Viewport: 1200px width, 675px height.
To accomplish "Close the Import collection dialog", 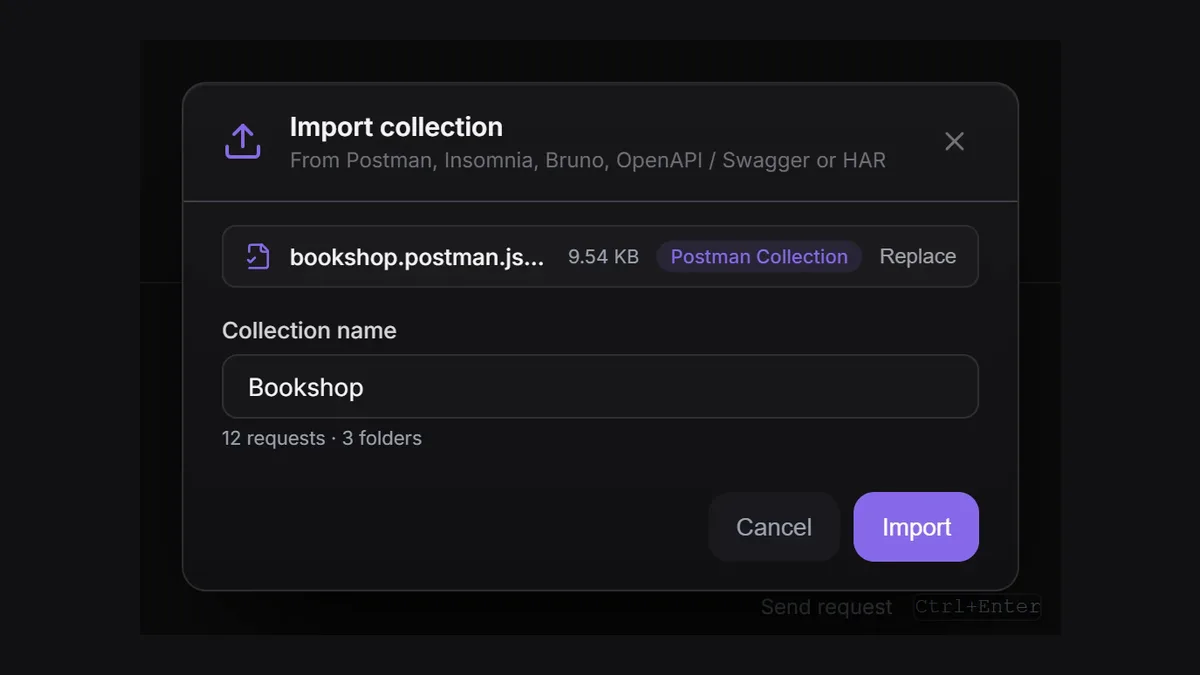I will tap(954, 142).
